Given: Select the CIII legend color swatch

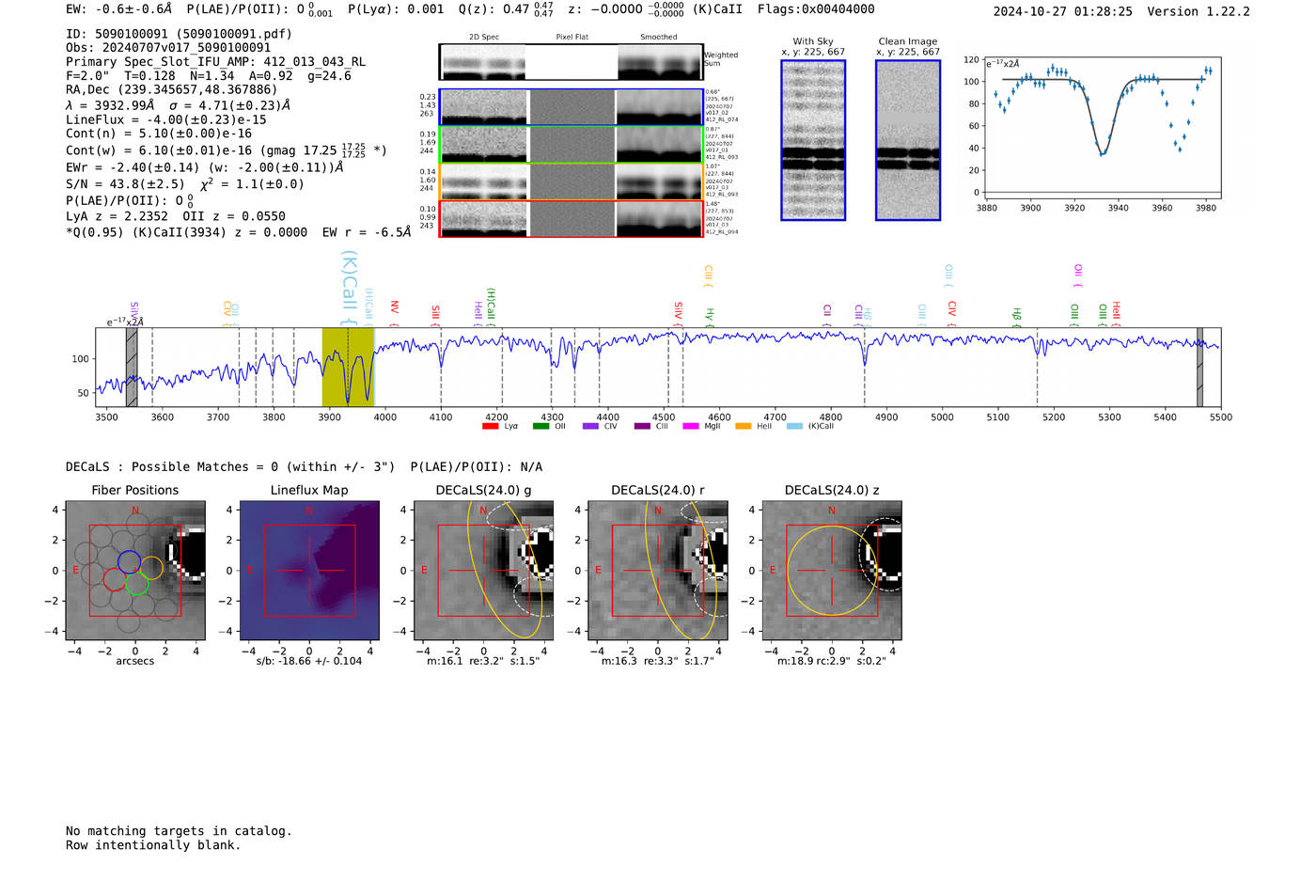Looking at the screenshot, I should 642,426.
